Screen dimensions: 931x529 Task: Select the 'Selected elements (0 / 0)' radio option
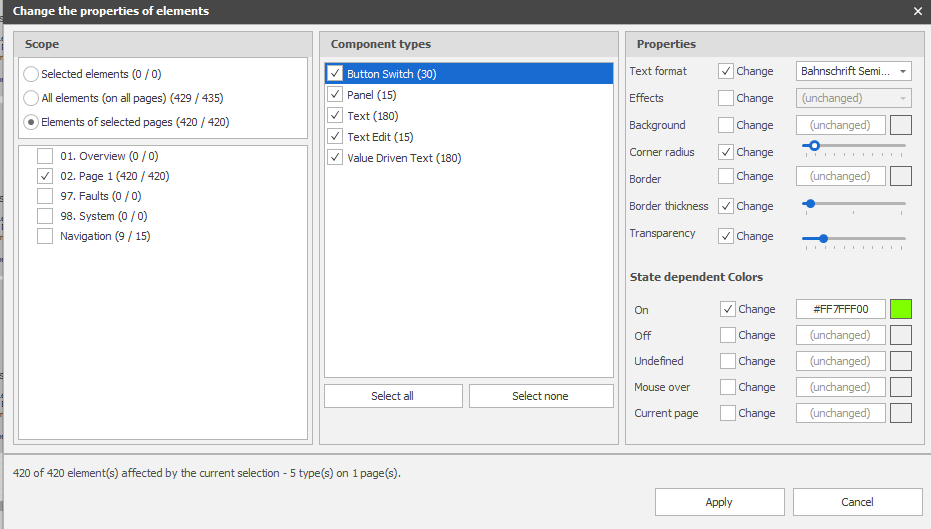31,74
